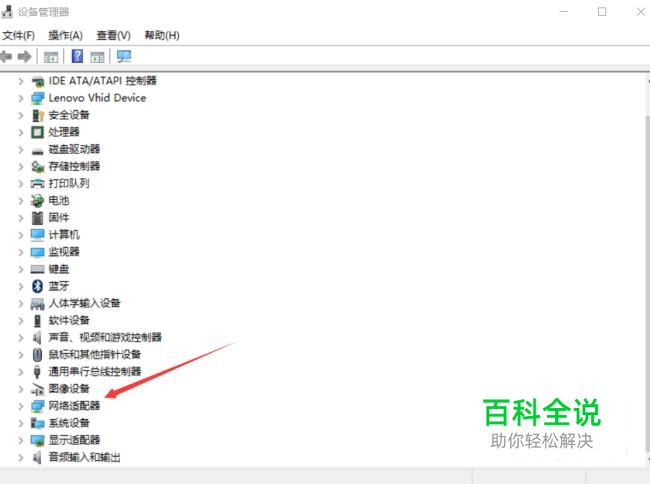The width and height of the screenshot is (650, 484).
Task: Click the blue Help question-mark toolbar icon
Action: pyautogui.click(x=78, y=56)
